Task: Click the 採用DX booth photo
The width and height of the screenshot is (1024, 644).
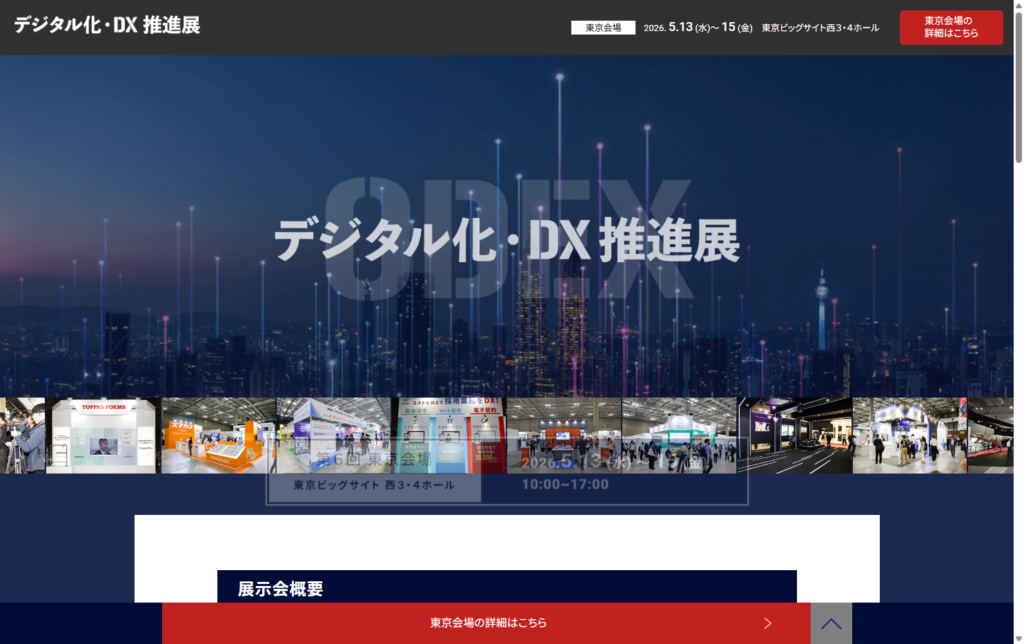Action: pos(448,435)
